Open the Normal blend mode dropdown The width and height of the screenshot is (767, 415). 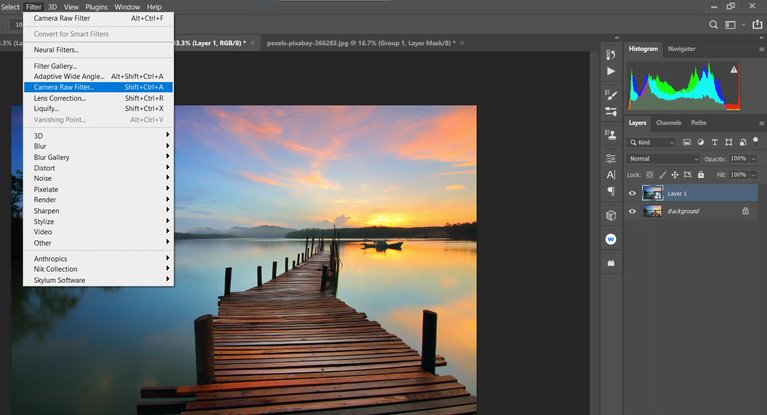(x=663, y=159)
